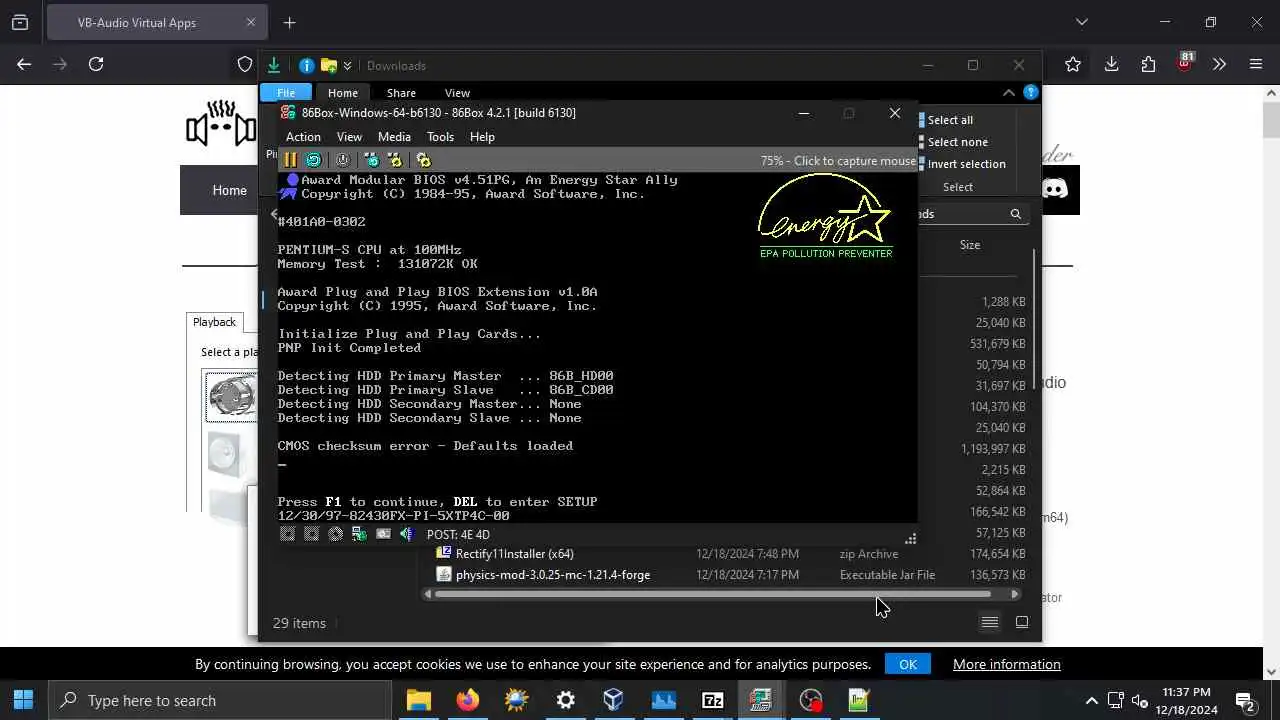Click the shield tracking protection icon

tap(245, 64)
